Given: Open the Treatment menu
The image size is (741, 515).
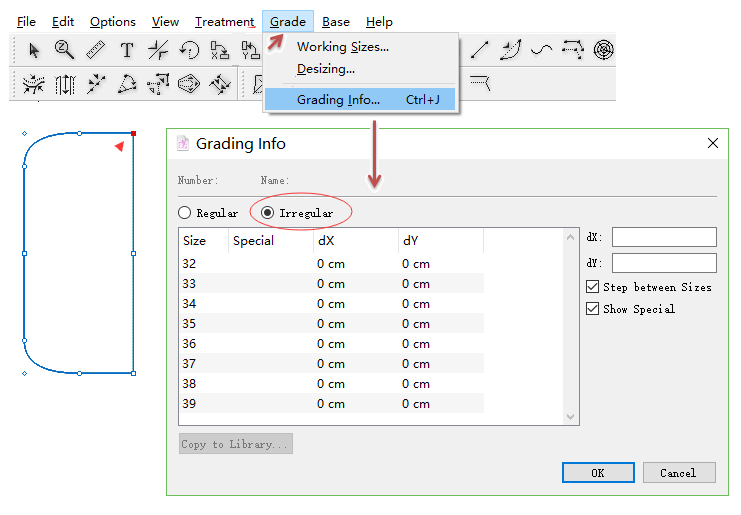Looking at the screenshot, I should pos(224,22).
